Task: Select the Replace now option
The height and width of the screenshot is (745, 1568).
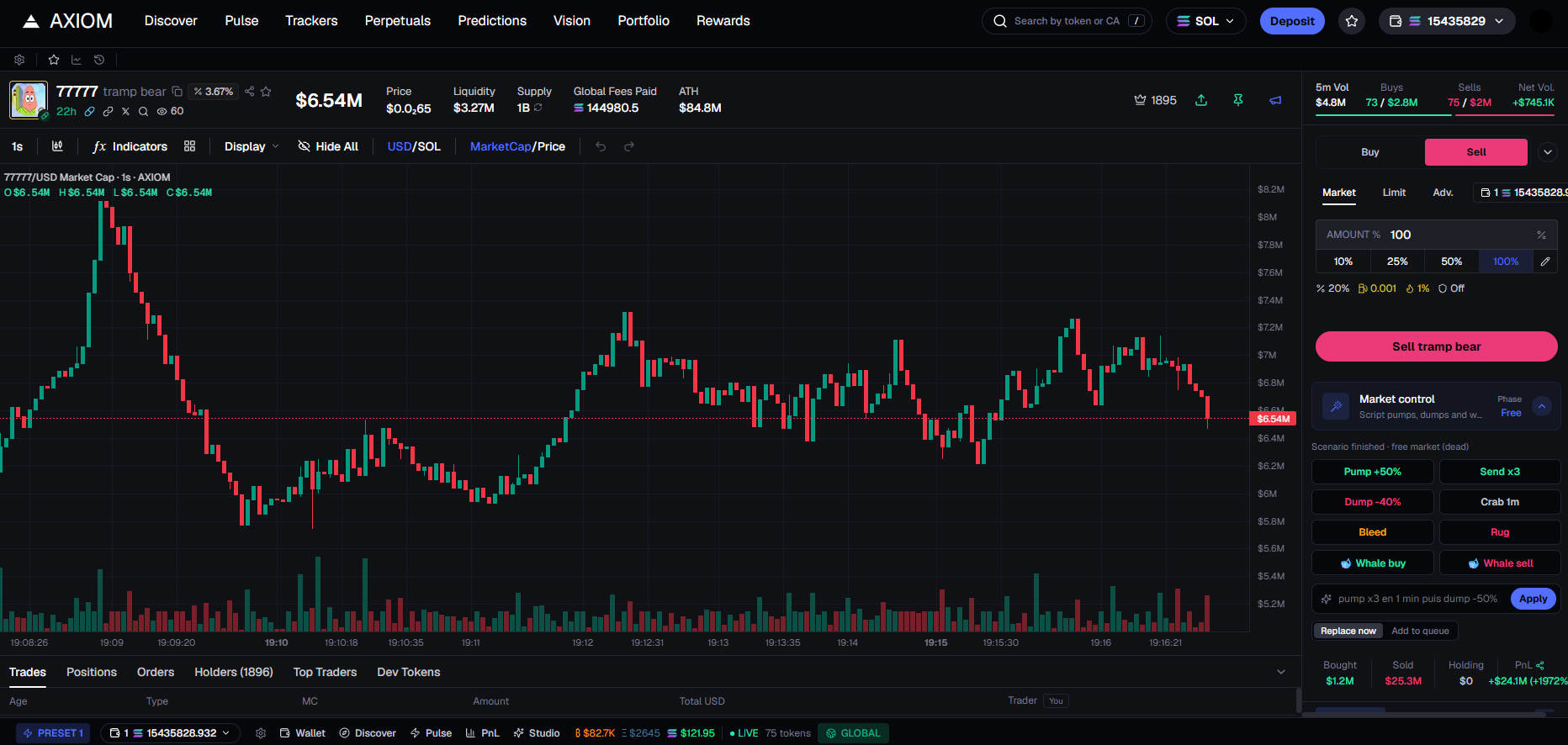Action: tap(1348, 631)
